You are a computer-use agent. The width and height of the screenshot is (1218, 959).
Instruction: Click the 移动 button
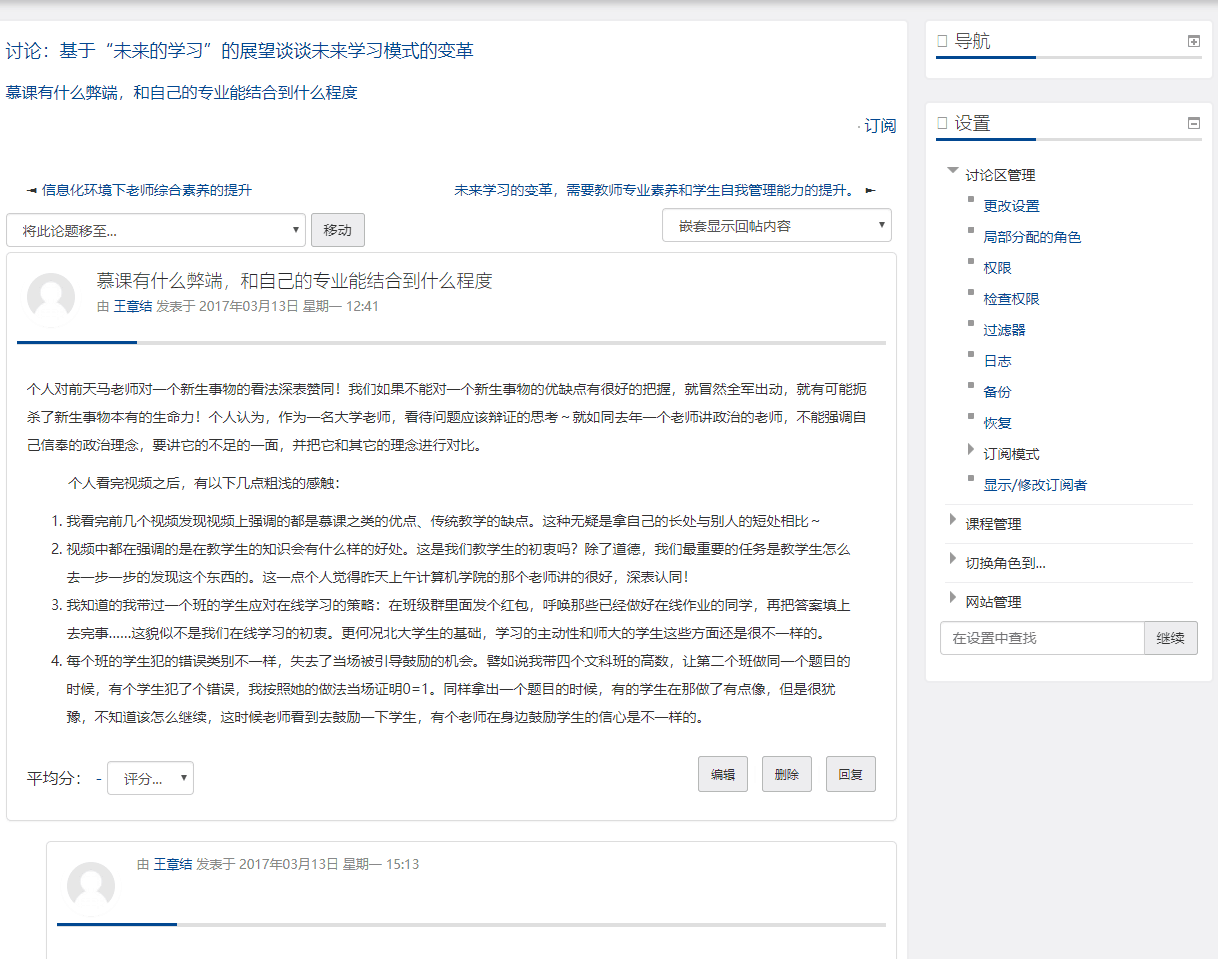tap(338, 230)
